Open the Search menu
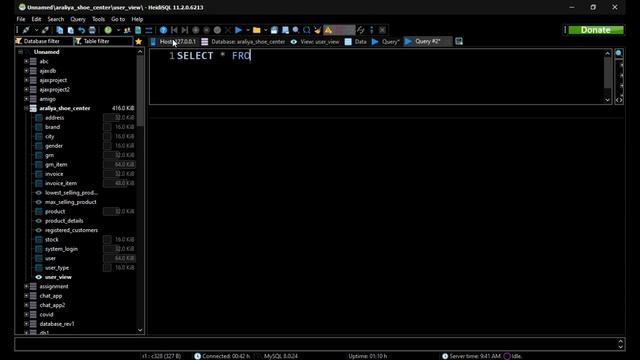 (x=56, y=19)
